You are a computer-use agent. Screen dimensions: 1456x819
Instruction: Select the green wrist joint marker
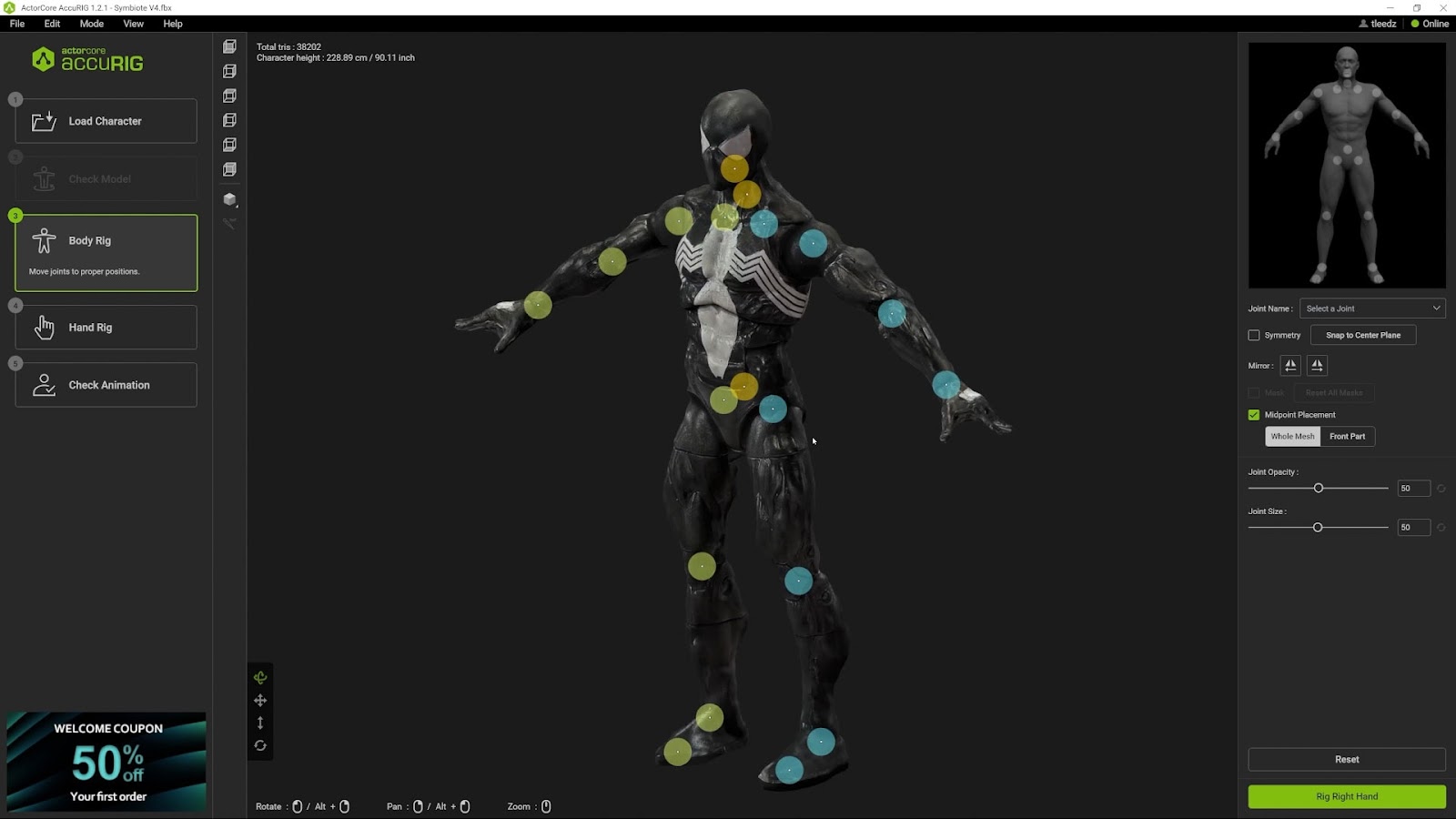[538, 305]
